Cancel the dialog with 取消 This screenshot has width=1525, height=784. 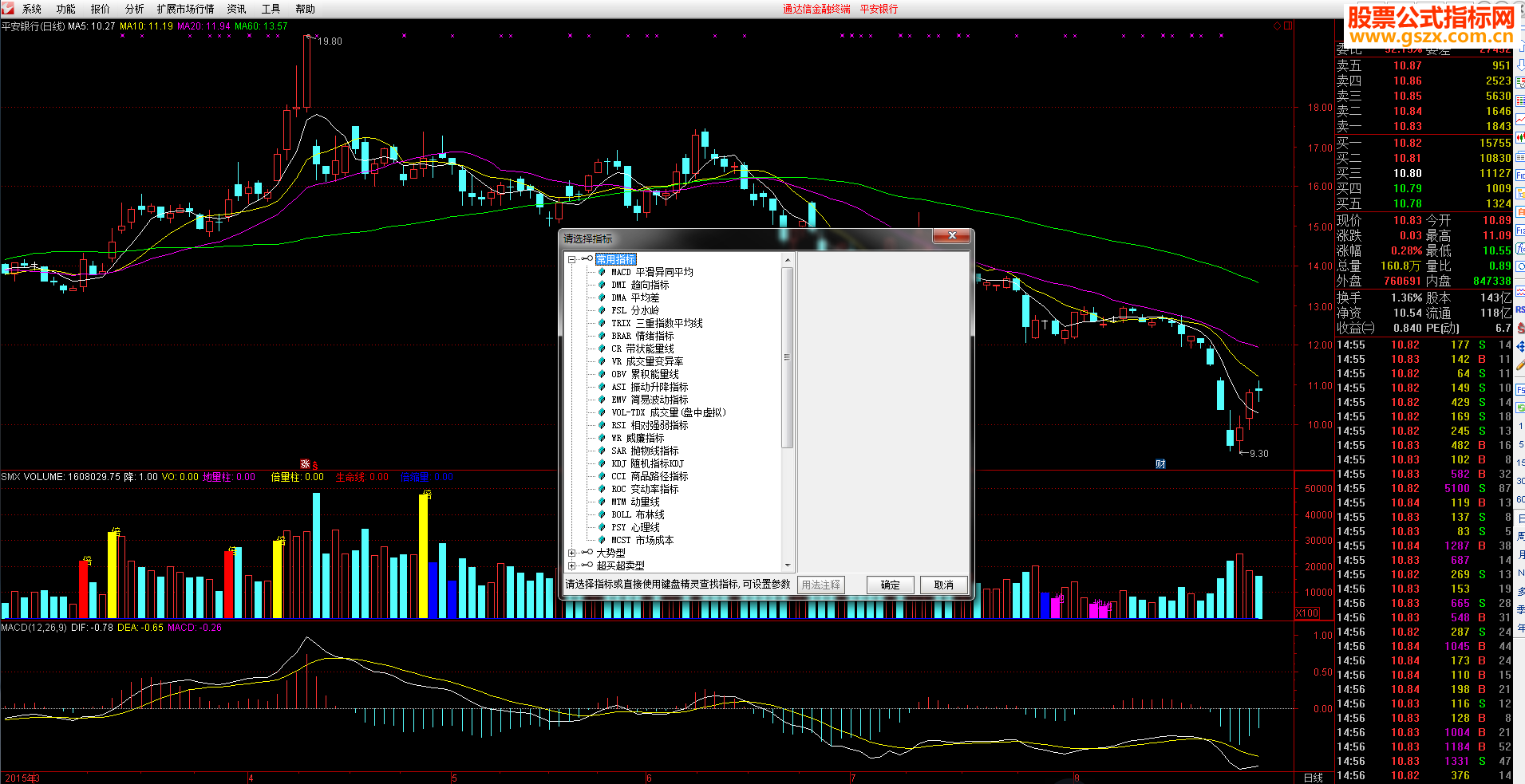coord(944,585)
